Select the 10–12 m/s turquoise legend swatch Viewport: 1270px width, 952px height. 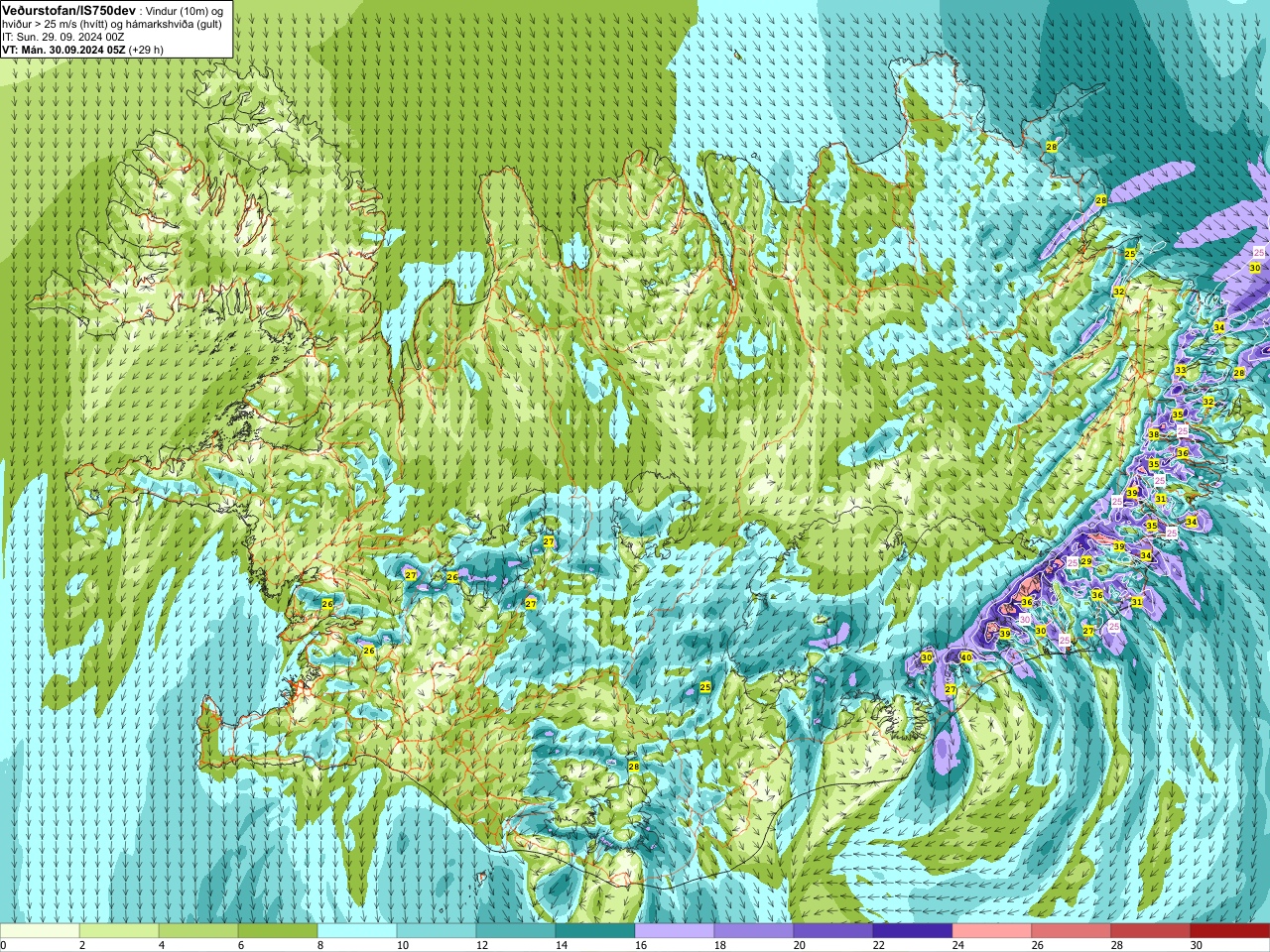point(437,931)
